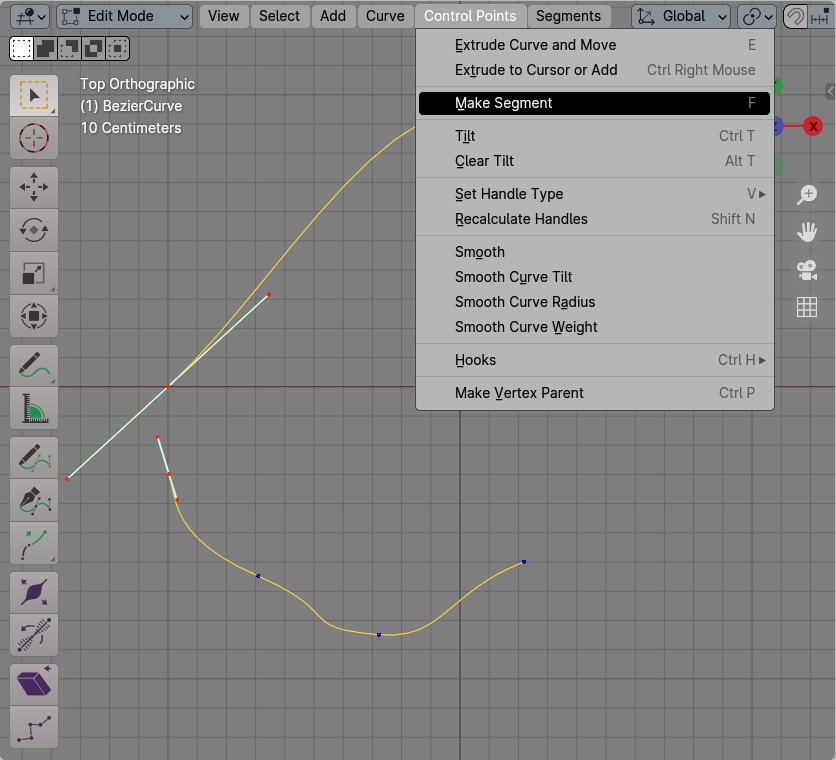Image resolution: width=836 pixels, height=760 pixels.
Task: Open the View menu
Action: 223,17
